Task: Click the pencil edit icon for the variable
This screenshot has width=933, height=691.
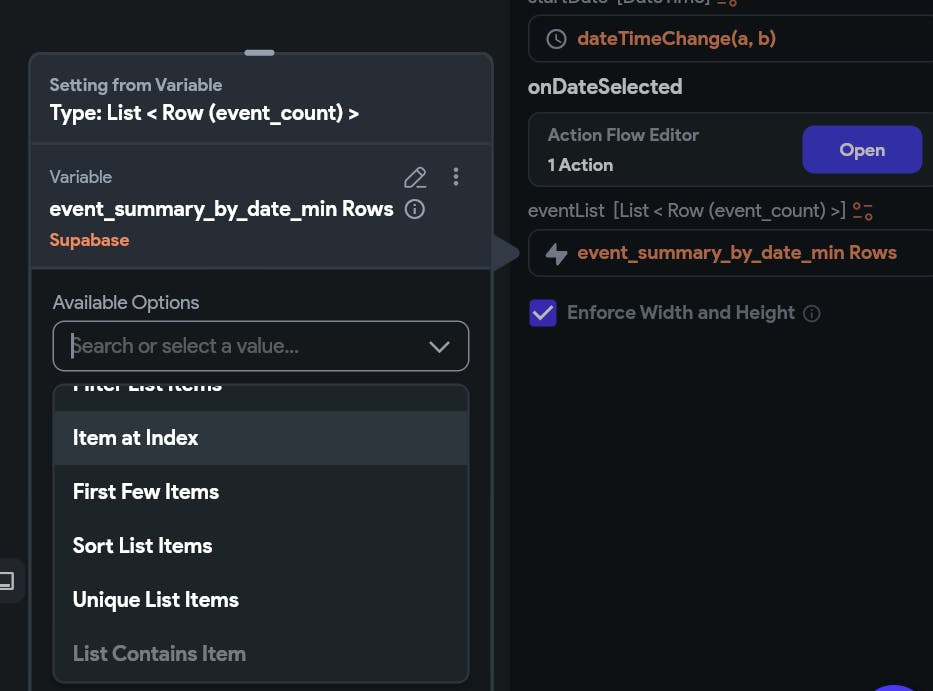Action: [x=415, y=178]
